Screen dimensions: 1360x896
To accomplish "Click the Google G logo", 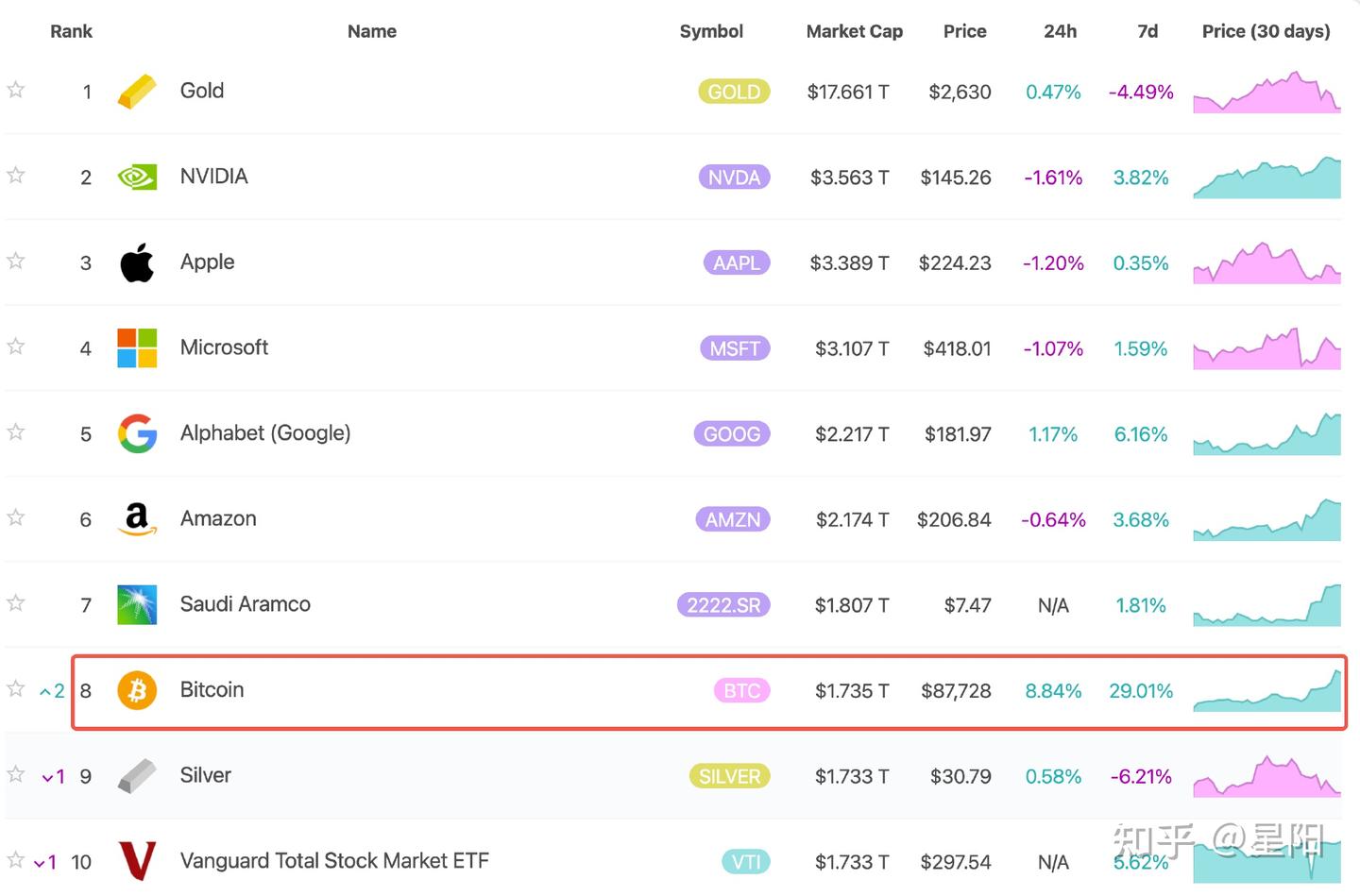I will click(137, 433).
